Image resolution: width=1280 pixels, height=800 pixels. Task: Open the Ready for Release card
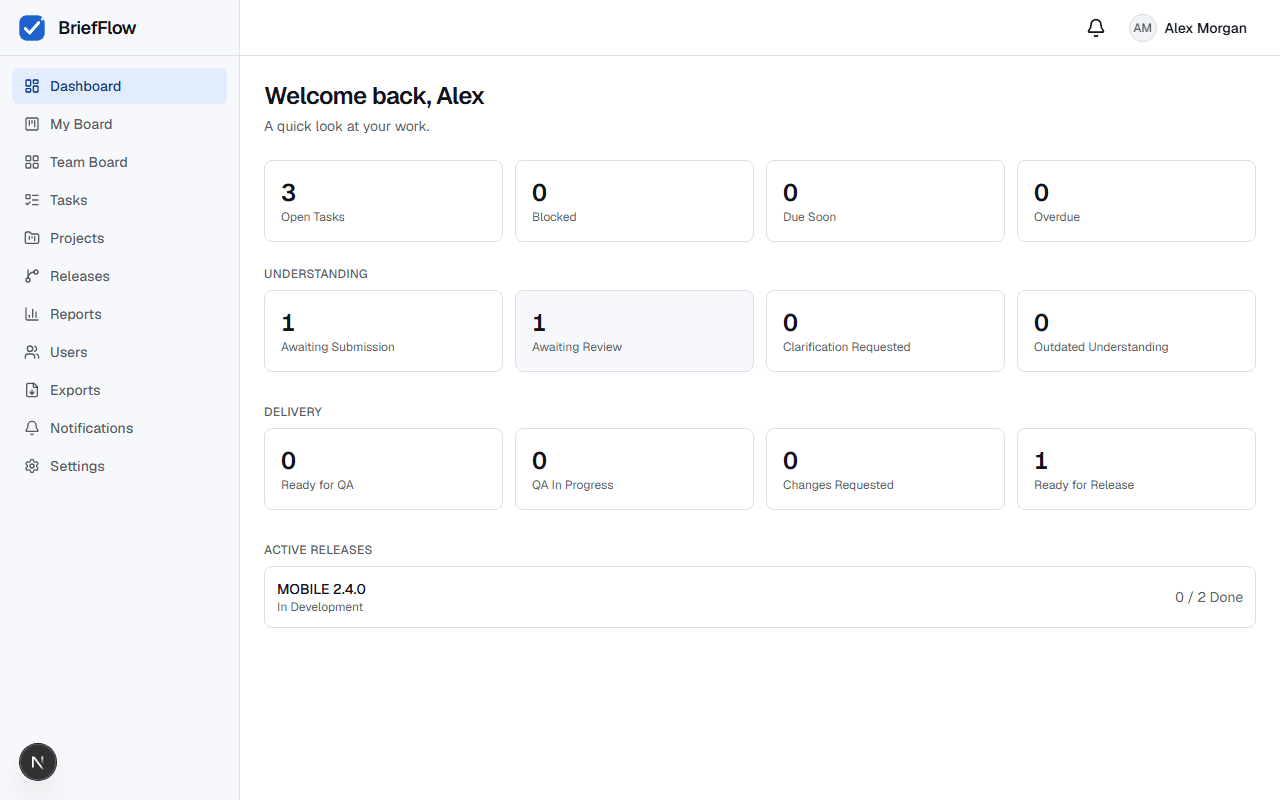click(1136, 469)
